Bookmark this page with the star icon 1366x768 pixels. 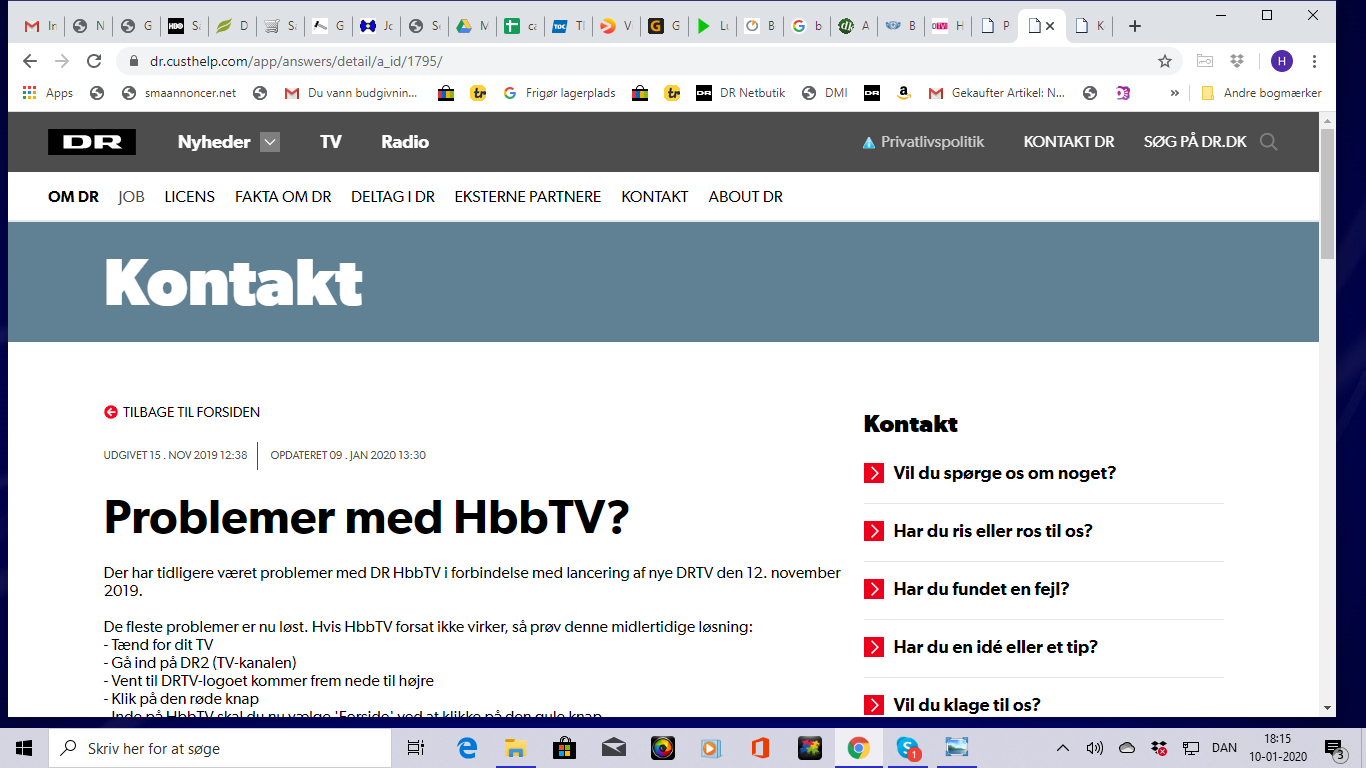coord(1164,61)
